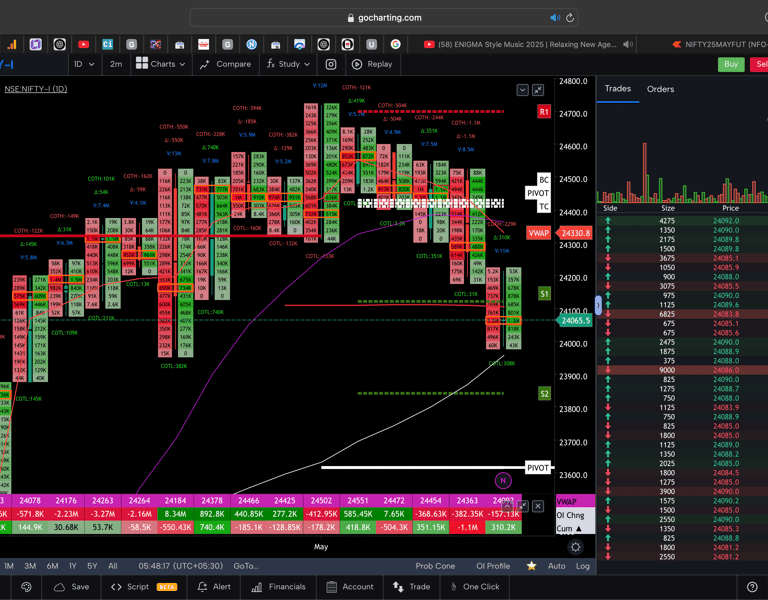Click the gocharting.com address bar

(384, 18)
